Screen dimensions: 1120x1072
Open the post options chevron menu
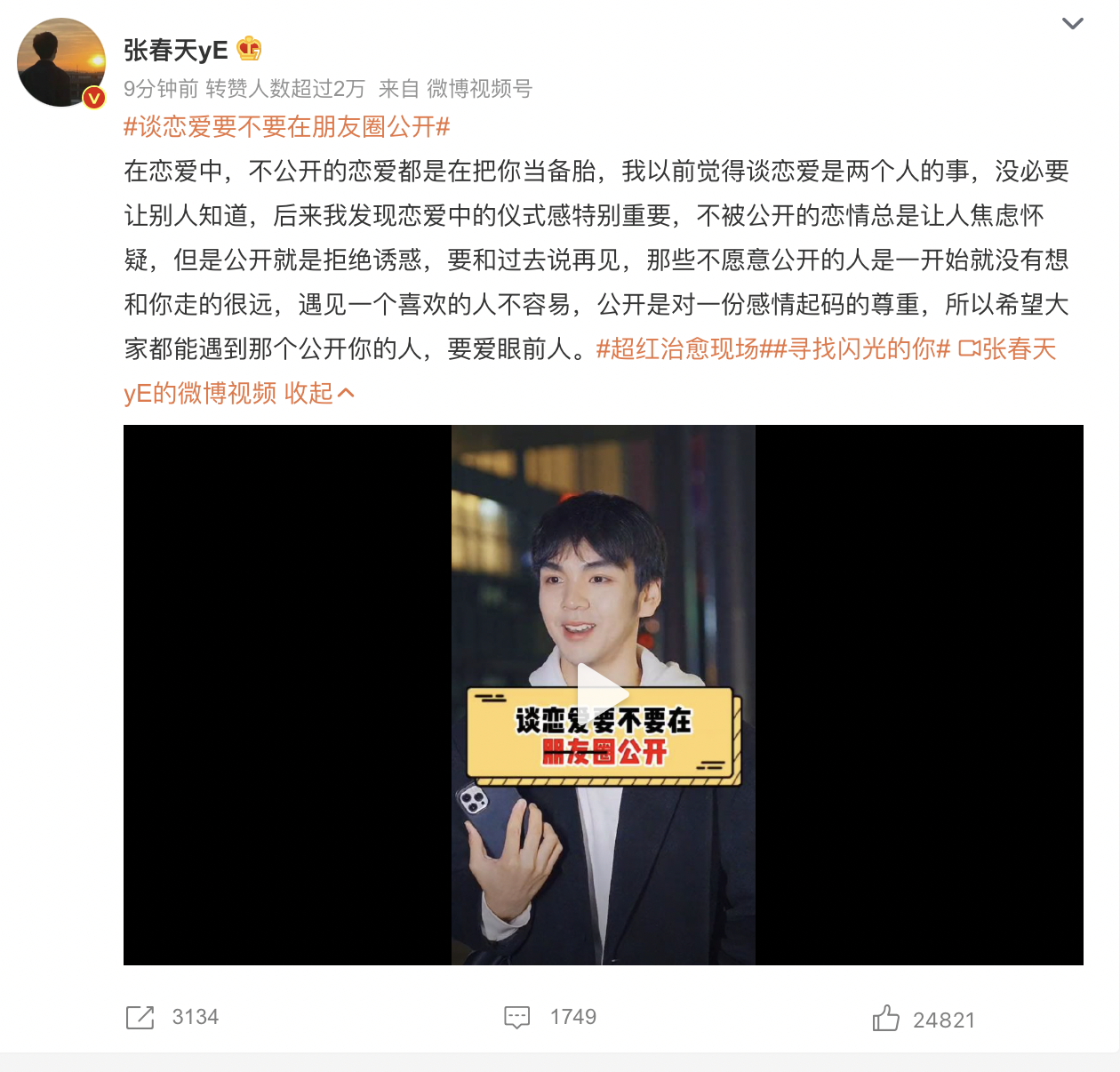(x=1073, y=23)
